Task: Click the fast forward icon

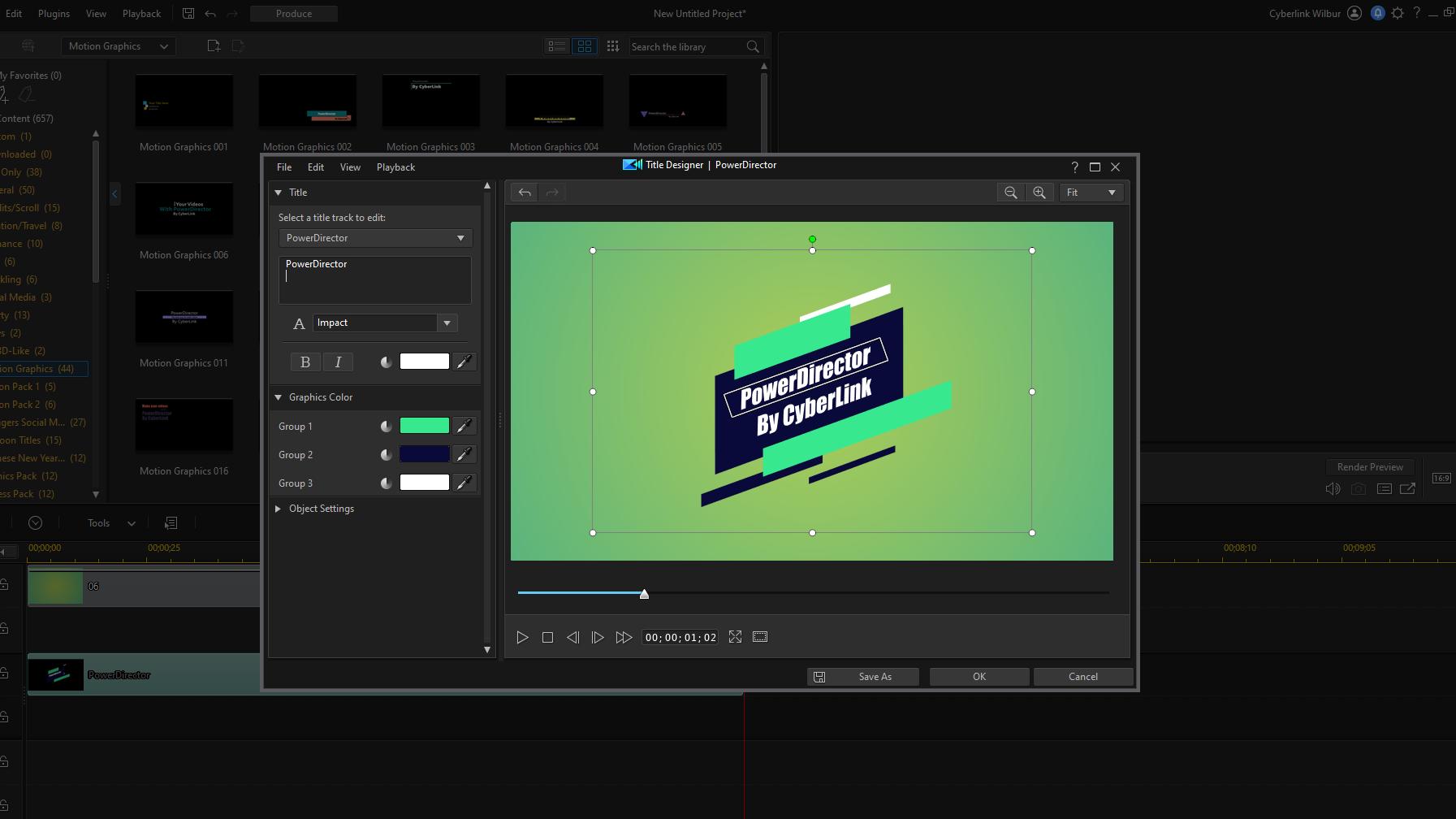Action: (x=624, y=638)
